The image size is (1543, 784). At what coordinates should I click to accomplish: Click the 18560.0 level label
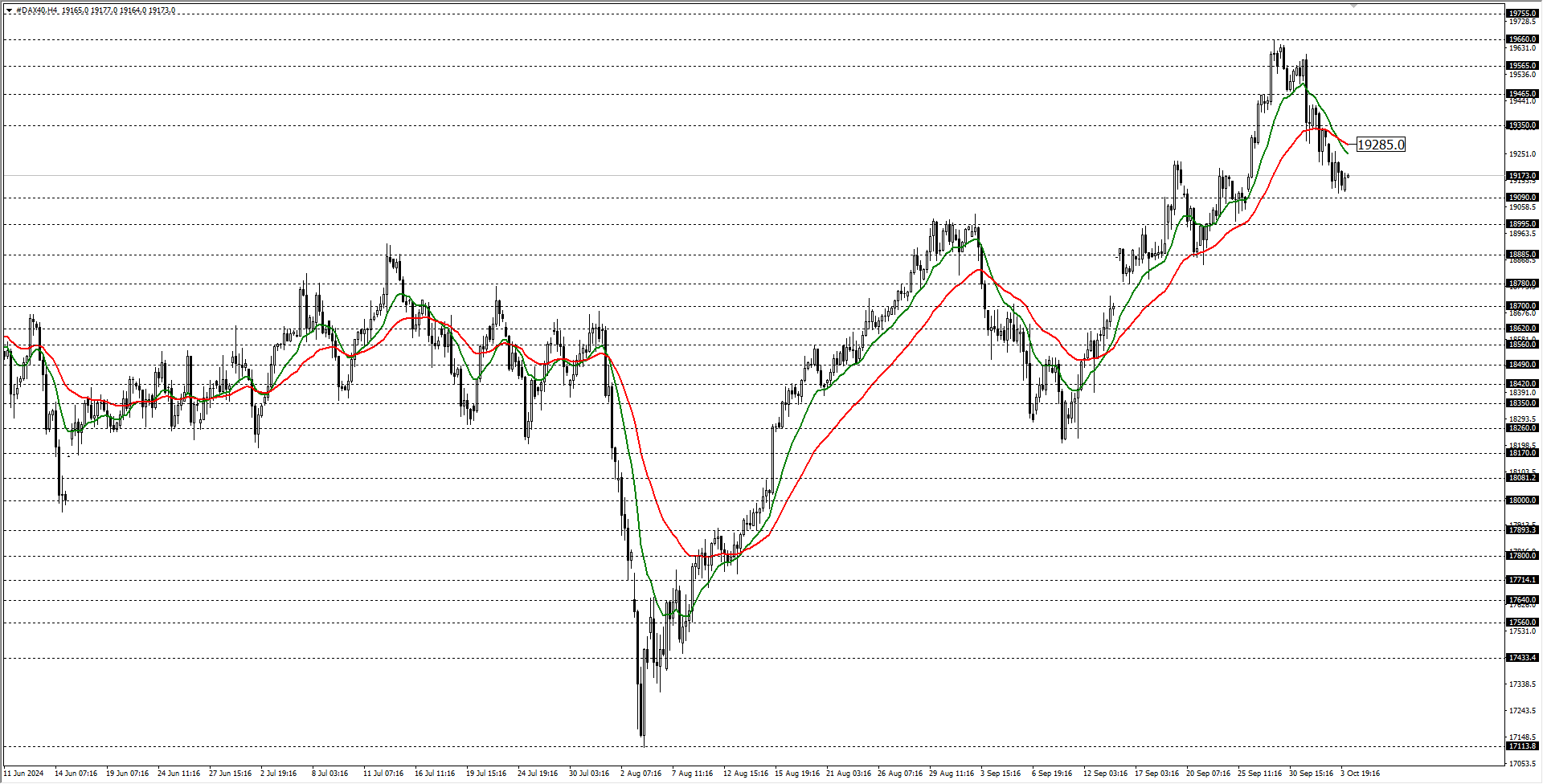click(x=1522, y=345)
